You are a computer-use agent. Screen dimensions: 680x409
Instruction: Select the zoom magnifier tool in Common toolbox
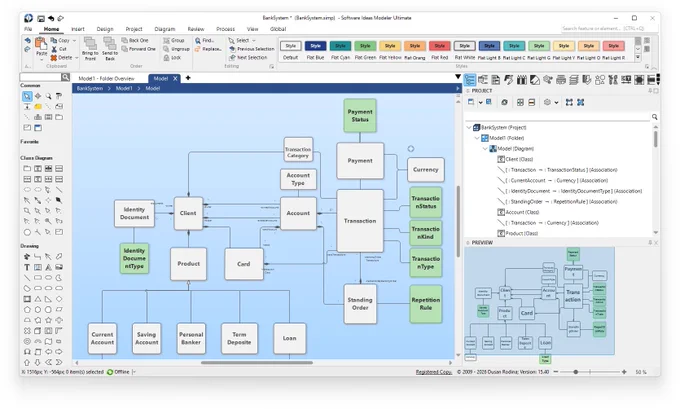[48, 96]
